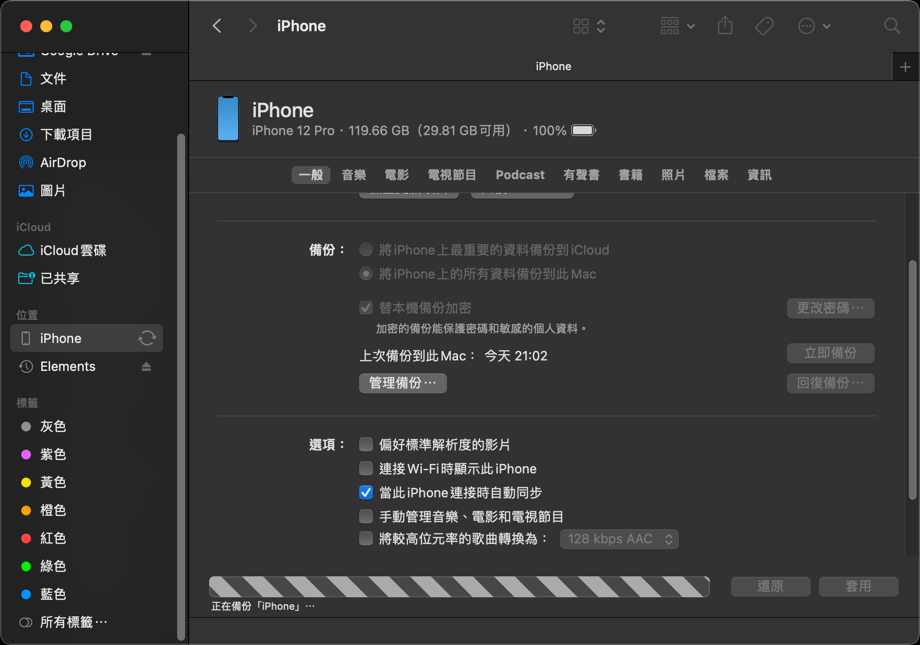This screenshot has height=645, width=920.
Task: Switch to the 書籍 tab
Action: pos(631,175)
